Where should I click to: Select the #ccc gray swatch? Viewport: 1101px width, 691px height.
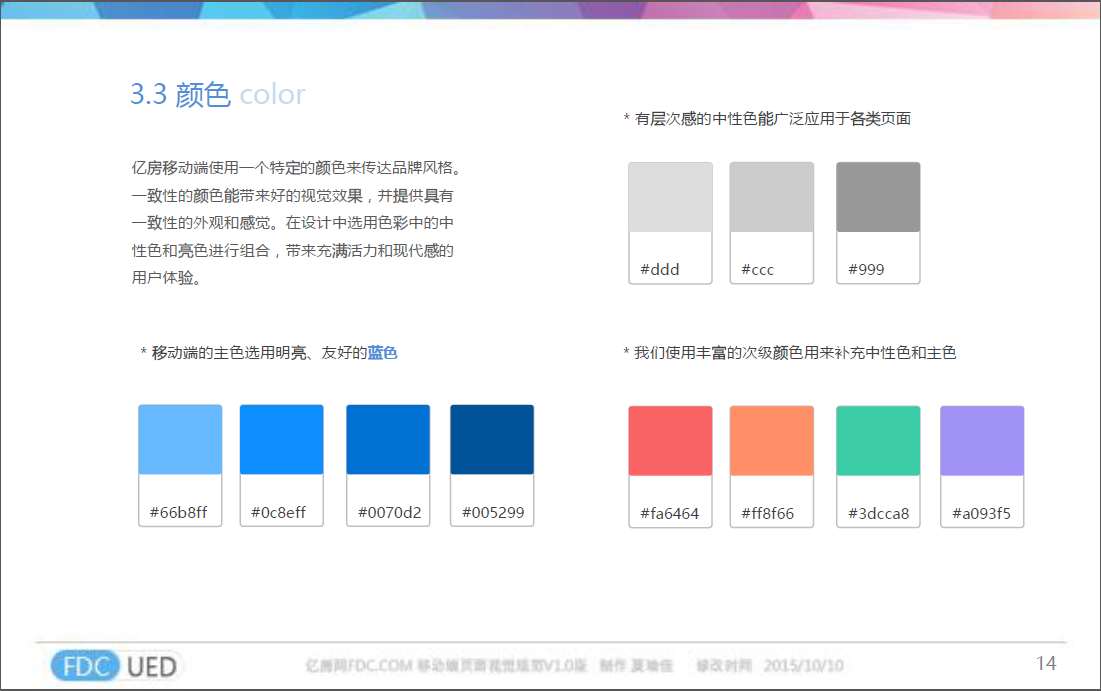(771, 198)
